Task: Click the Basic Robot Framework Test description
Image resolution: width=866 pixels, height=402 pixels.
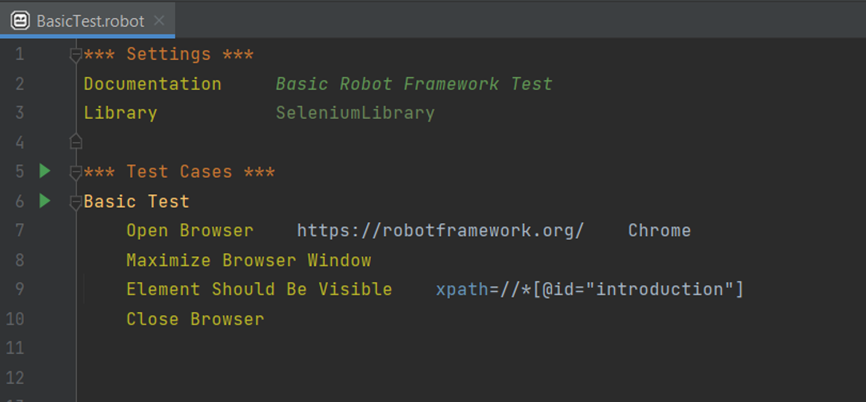Action: click(x=414, y=84)
